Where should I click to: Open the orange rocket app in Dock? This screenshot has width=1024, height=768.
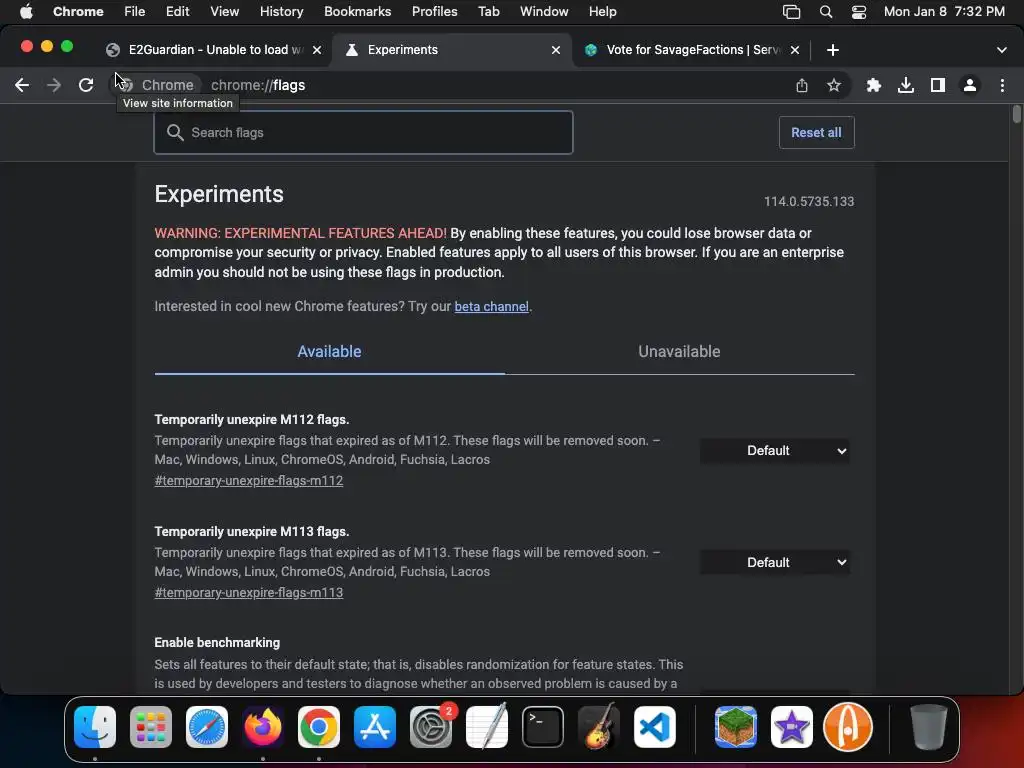tap(848, 727)
